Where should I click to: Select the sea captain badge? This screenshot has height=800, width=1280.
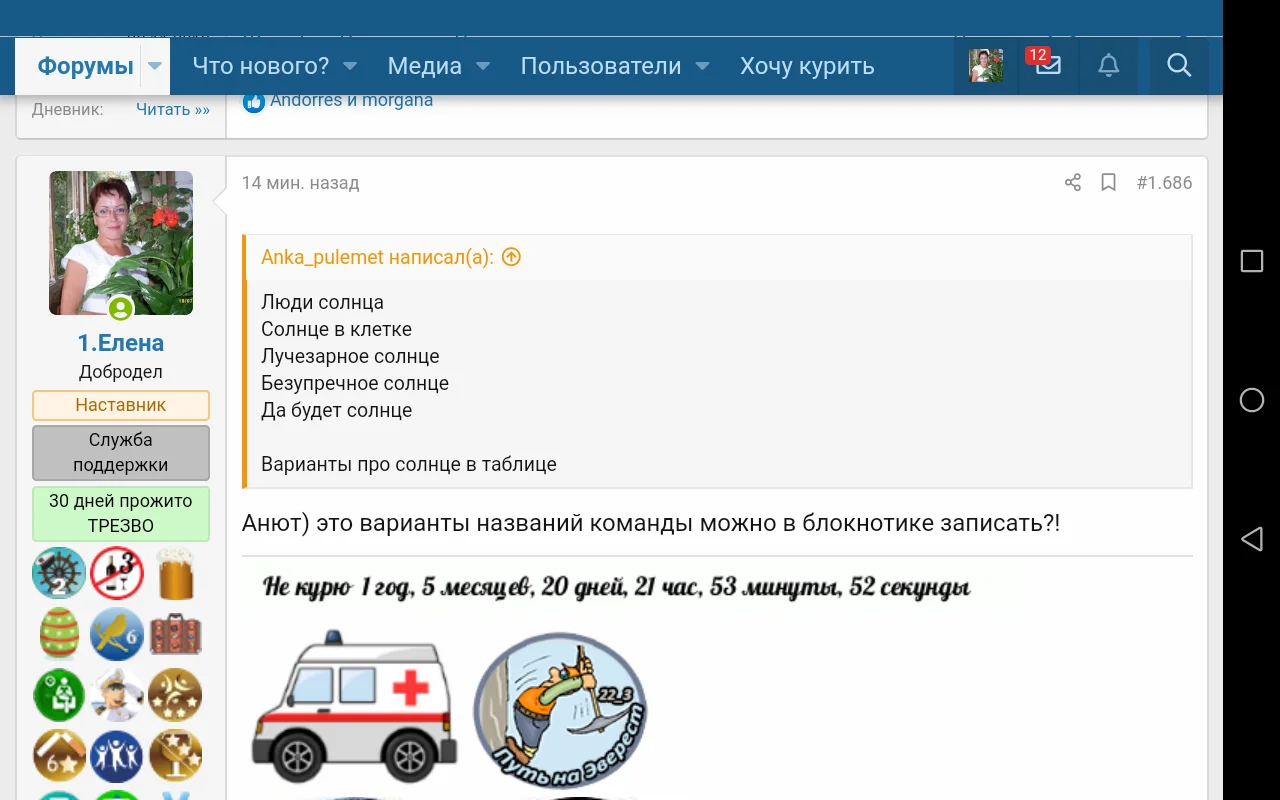pos(116,694)
